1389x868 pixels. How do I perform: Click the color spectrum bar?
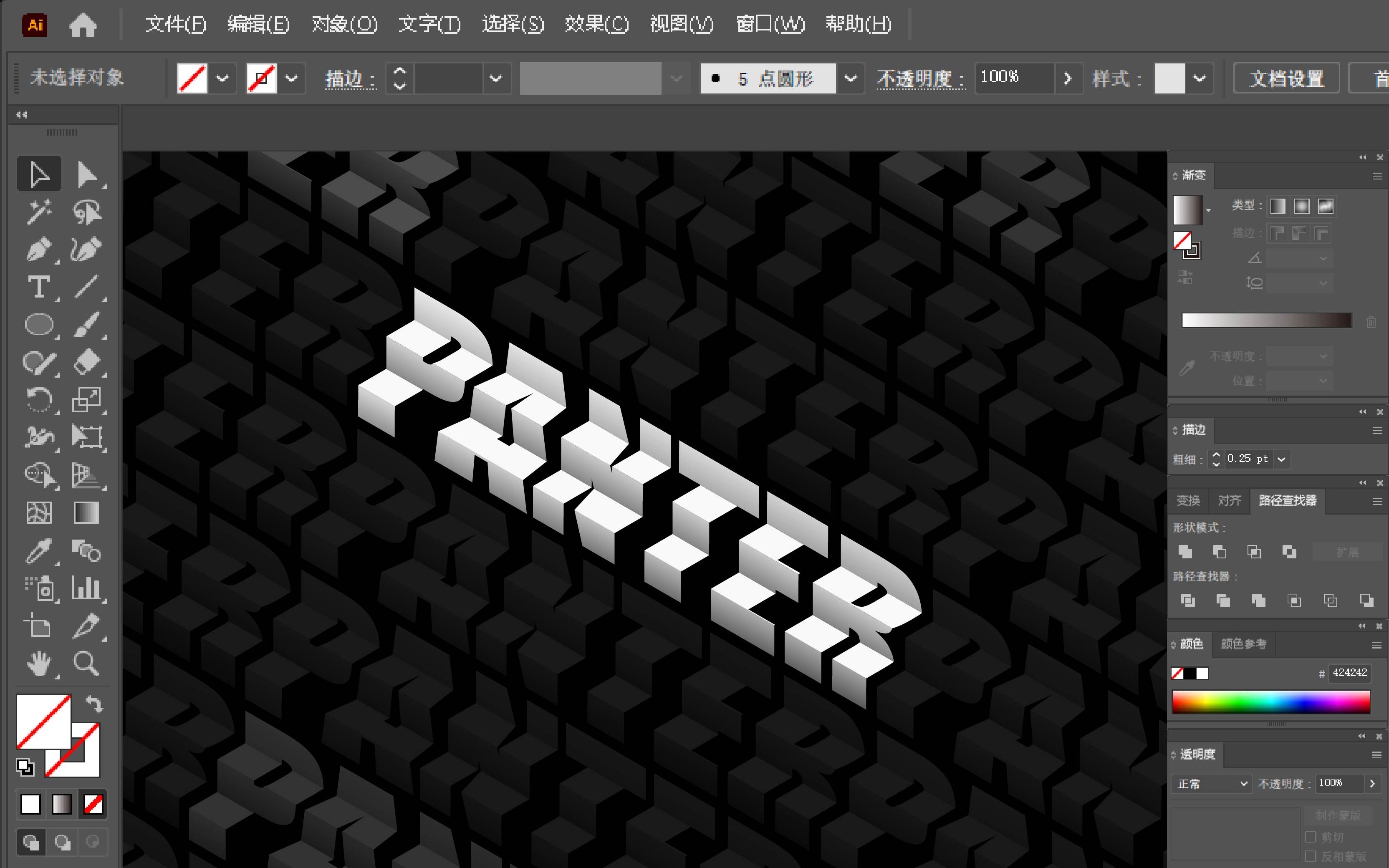1271,702
